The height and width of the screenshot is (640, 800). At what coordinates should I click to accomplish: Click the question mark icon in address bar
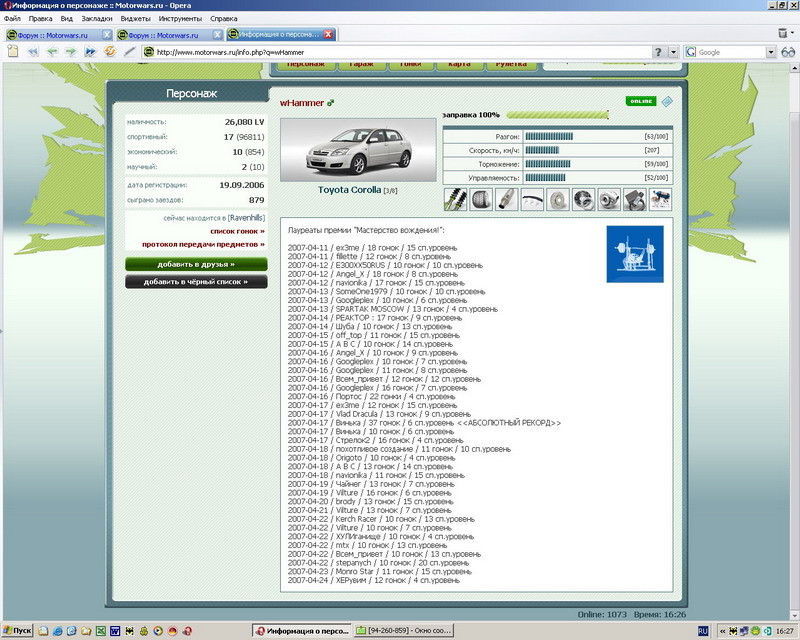658,52
